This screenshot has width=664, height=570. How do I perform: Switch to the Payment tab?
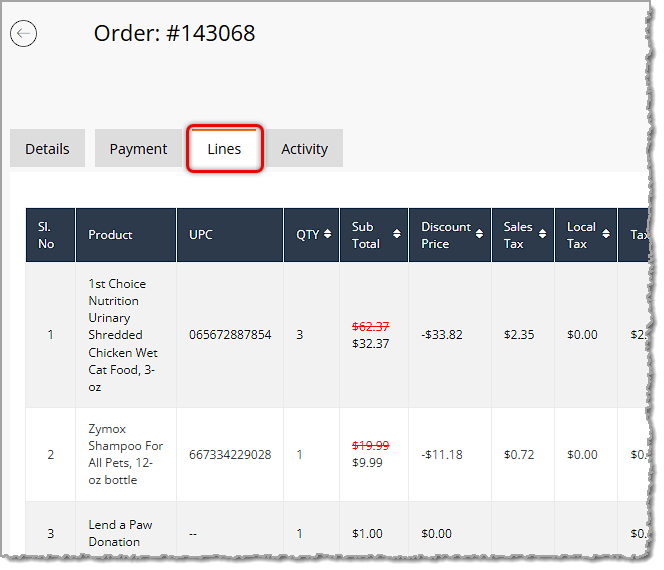tap(138, 149)
